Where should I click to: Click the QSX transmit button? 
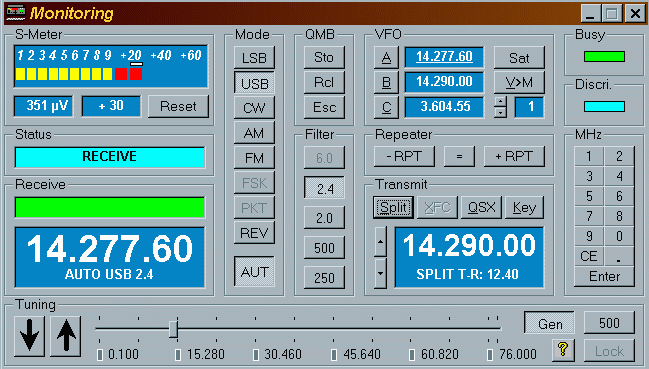(x=481, y=207)
